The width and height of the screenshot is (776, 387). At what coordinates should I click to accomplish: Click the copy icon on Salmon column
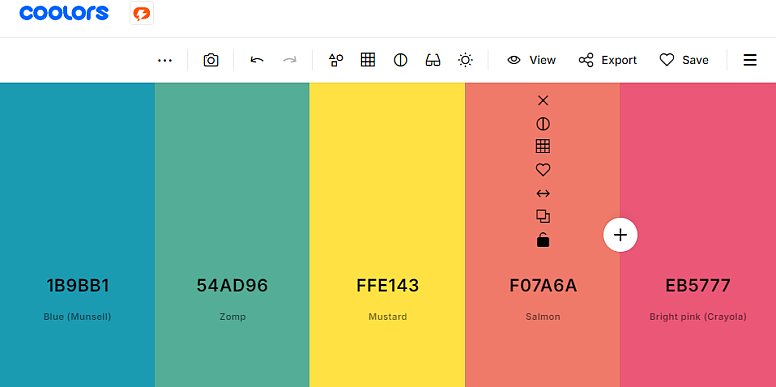(543, 216)
